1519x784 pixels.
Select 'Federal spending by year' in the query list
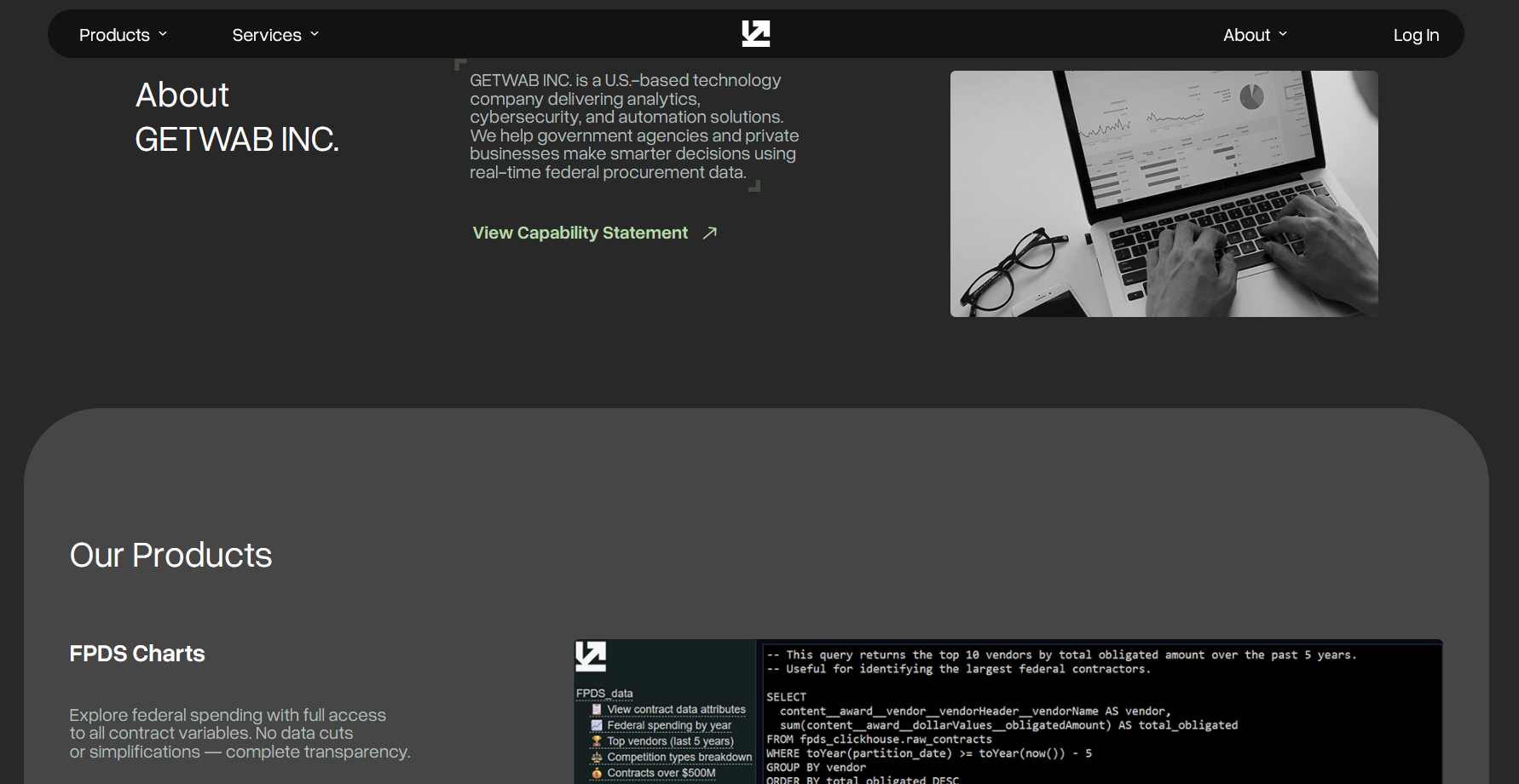click(669, 726)
